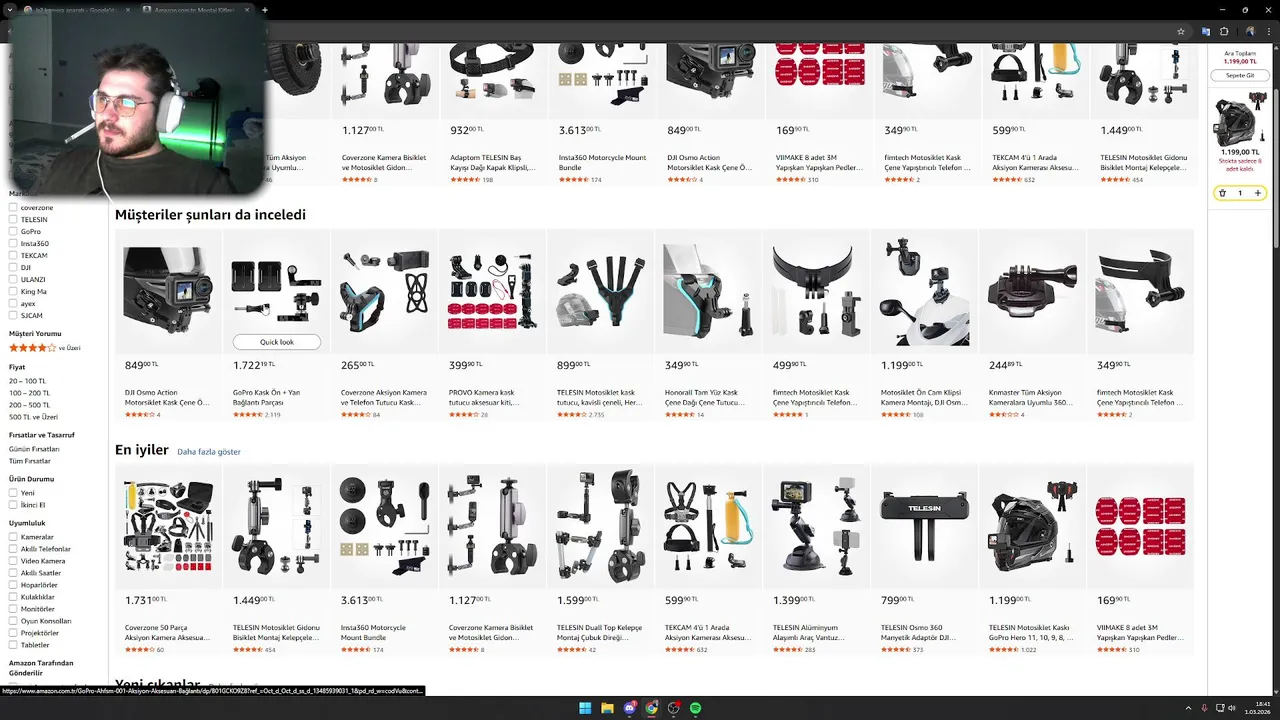Open the Coverzone 50 Parça kit thumbnail
The width and height of the screenshot is (1280, 720).
tap(168, 526)
